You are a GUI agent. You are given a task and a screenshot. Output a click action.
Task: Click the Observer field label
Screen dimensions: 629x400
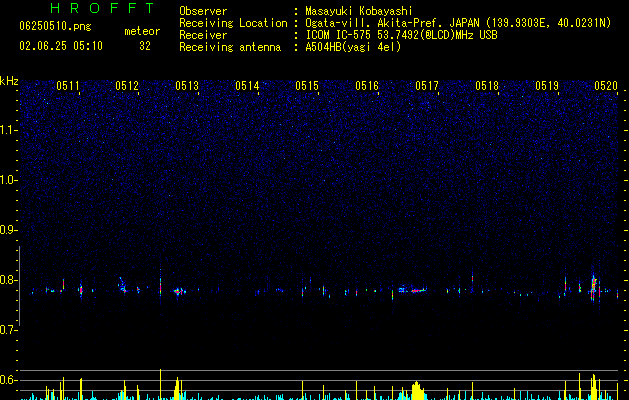click(203, 11)
